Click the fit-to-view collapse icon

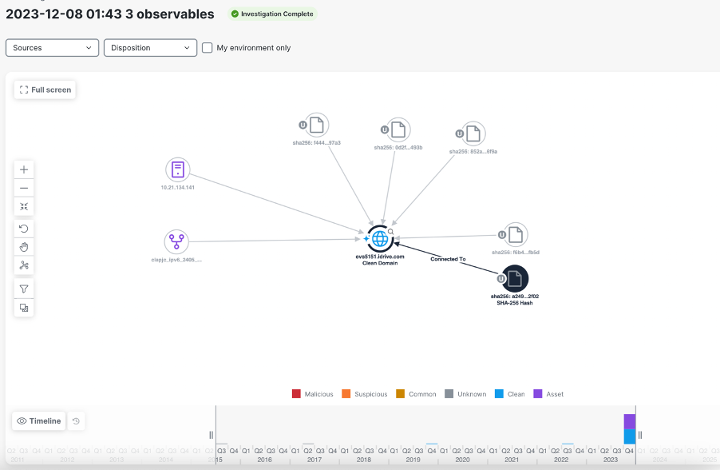point(24,206)
